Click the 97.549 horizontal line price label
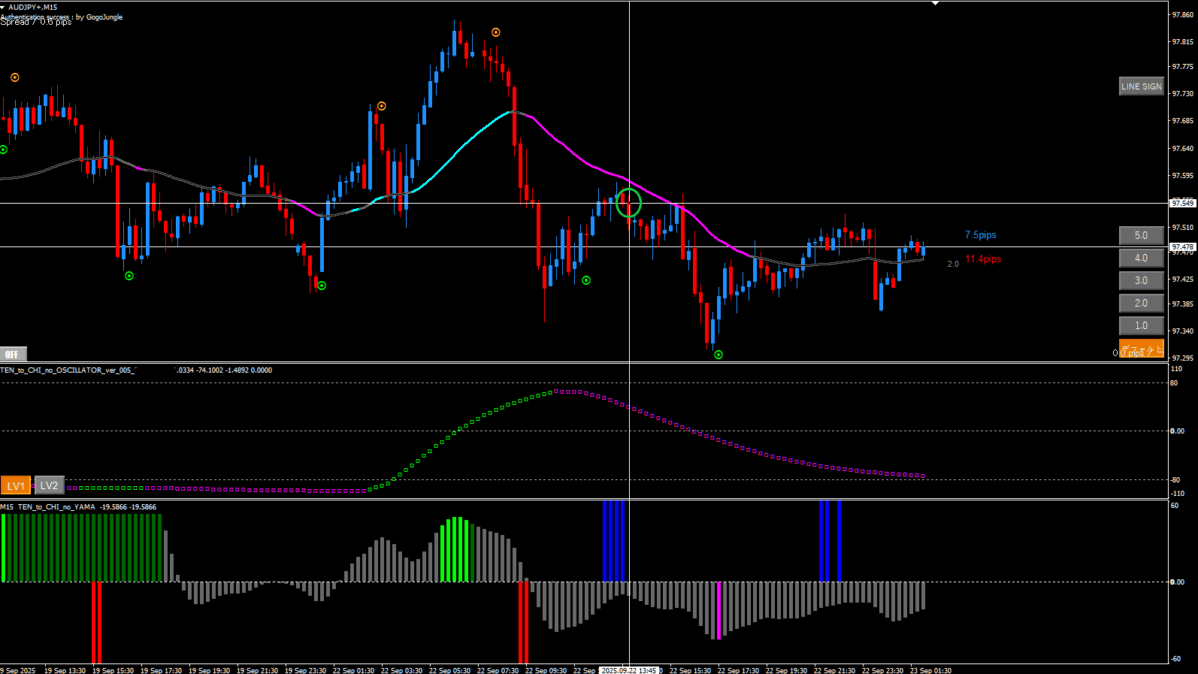Screen dimensions: 1198x674 point(1182,203)
